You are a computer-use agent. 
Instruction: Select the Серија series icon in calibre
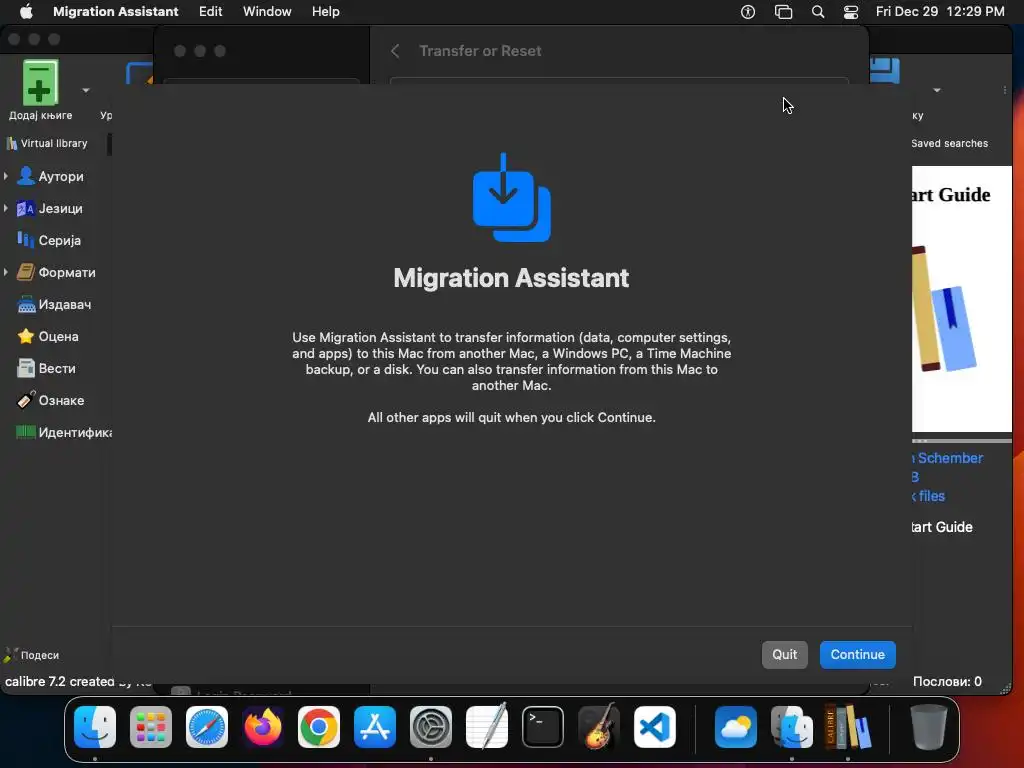[x=25, y=240]
